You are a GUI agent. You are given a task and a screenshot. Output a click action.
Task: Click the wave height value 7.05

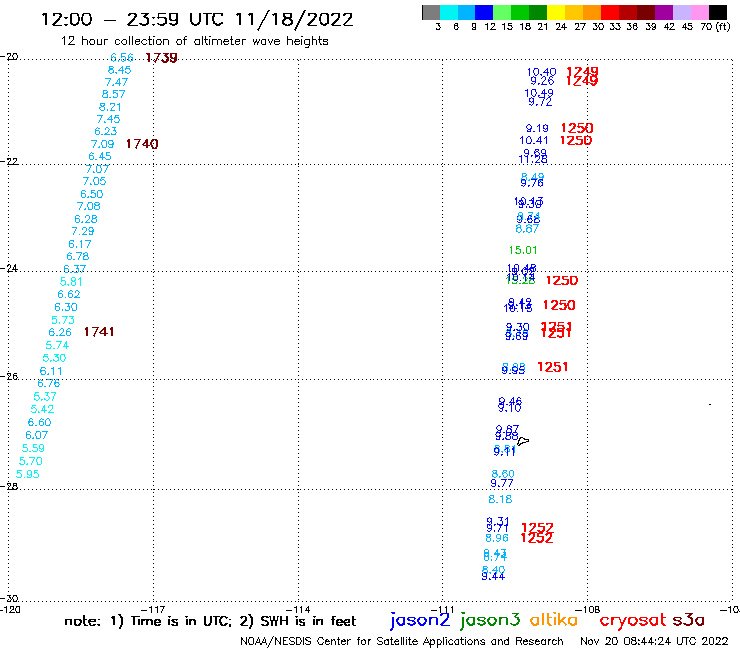[x=94, y=181]
